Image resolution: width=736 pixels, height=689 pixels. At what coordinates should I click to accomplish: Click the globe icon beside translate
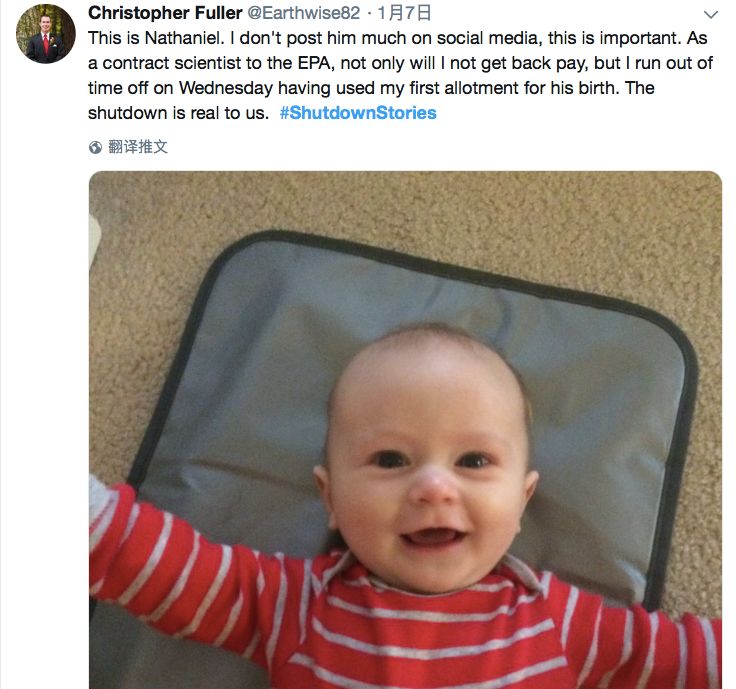point(95,147)
